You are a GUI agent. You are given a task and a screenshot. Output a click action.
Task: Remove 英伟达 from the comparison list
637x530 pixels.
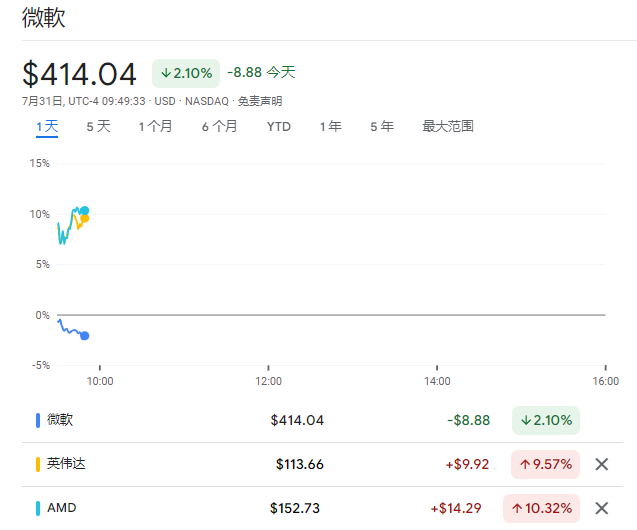(601, 464)
